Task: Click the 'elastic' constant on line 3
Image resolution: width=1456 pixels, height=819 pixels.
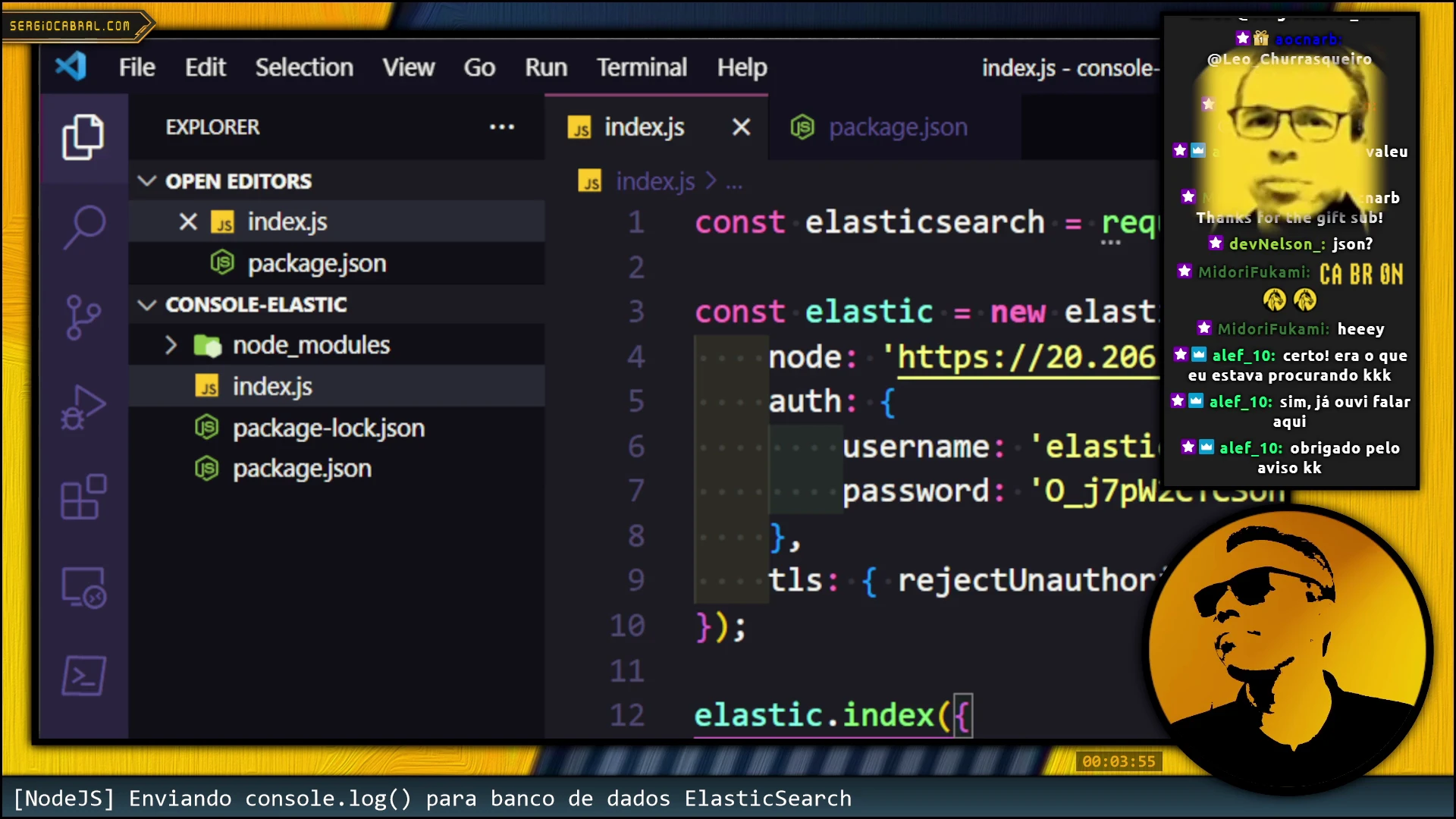Action: pos(869,312)
